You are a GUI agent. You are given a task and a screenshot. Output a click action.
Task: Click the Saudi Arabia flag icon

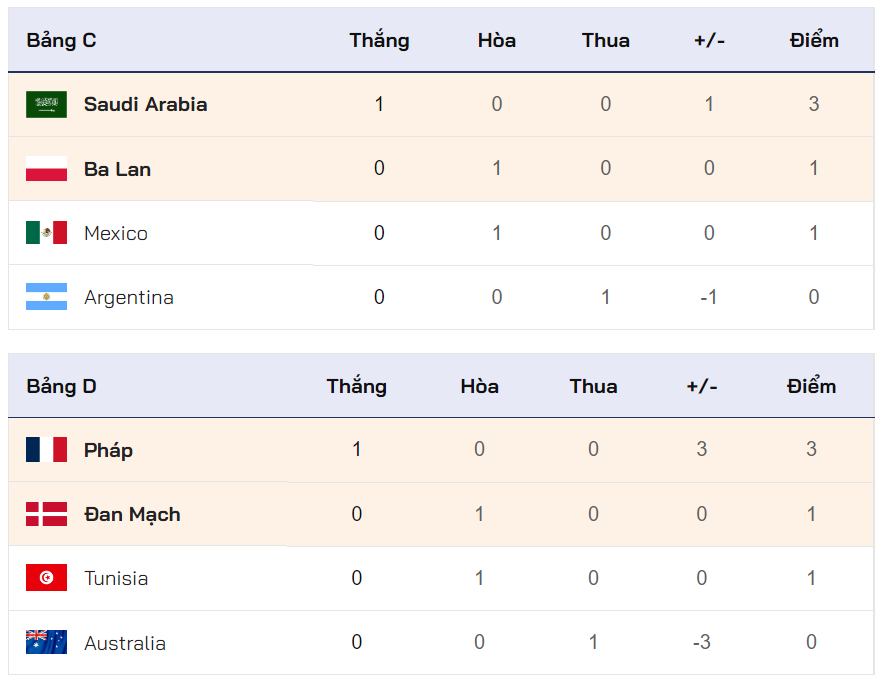pos(46,104)
